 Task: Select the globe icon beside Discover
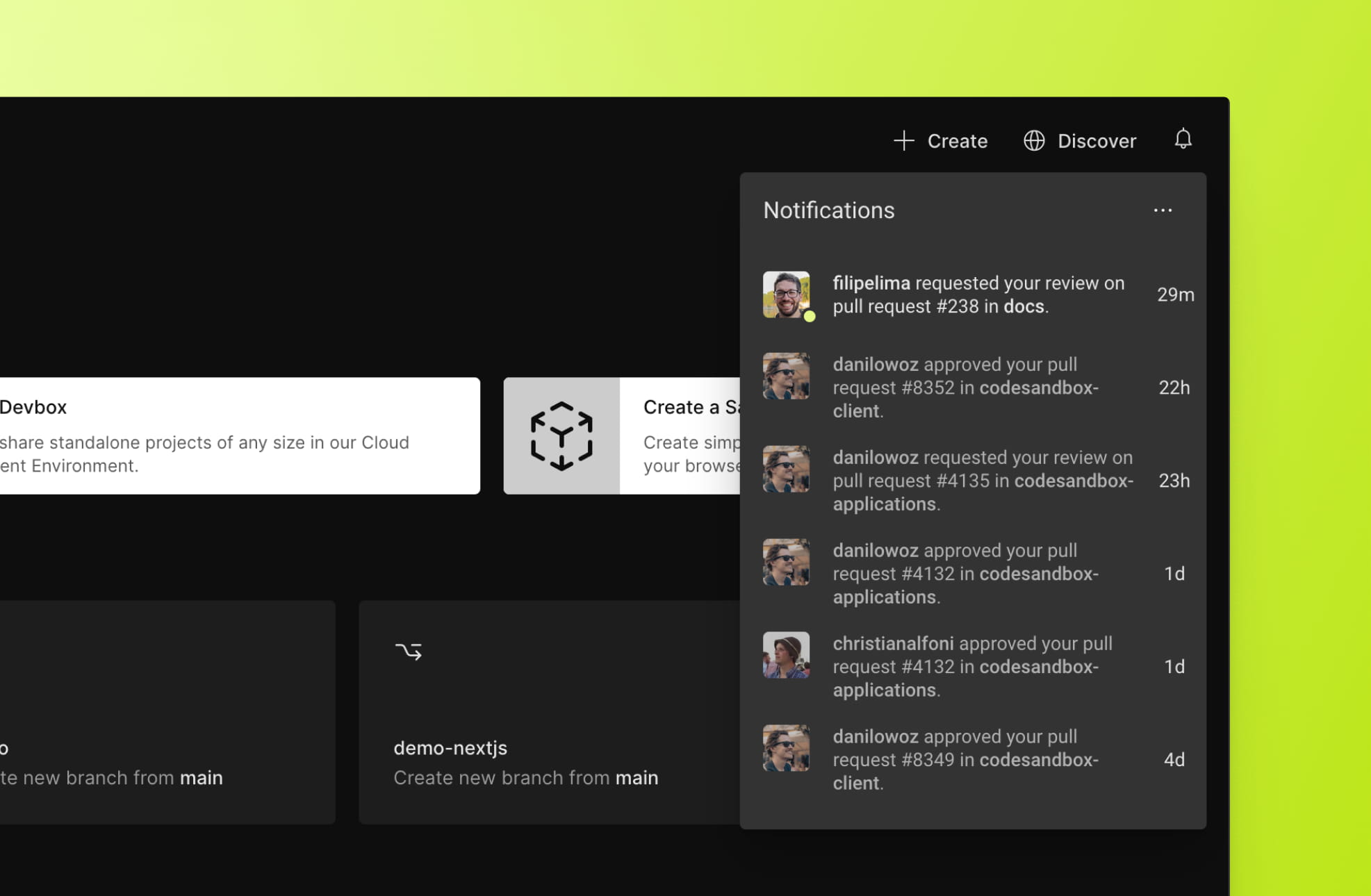pos(1034,140)
